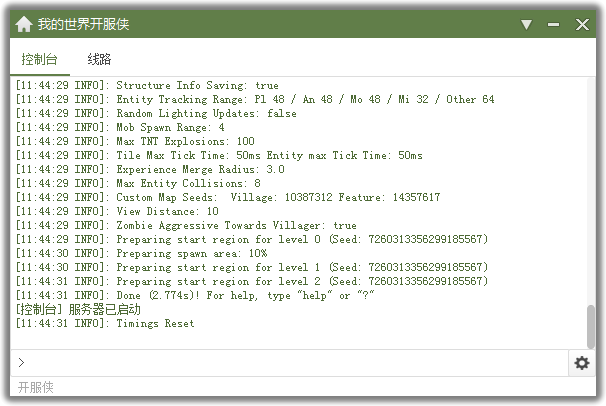606x406 pixels.
Task: Click the Custom Map Seeds log line
Action: pos(228,197)
